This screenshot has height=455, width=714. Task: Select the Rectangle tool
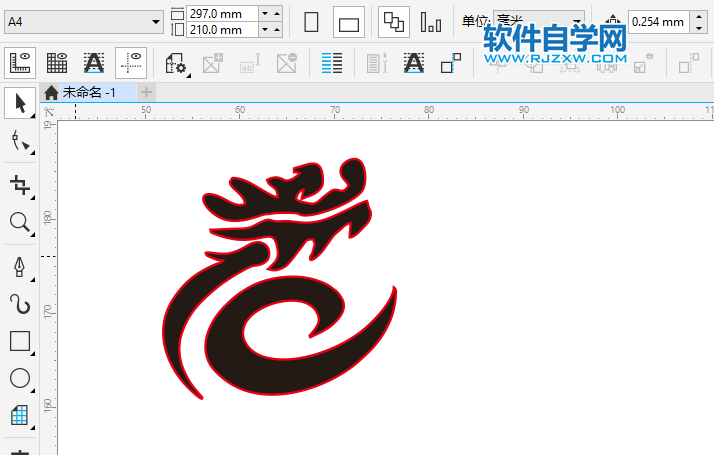pos(20,341)
